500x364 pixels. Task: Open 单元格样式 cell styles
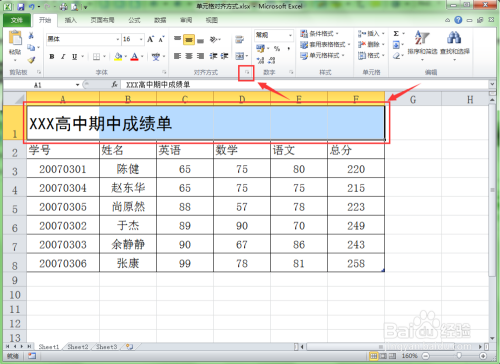(322, 55)
